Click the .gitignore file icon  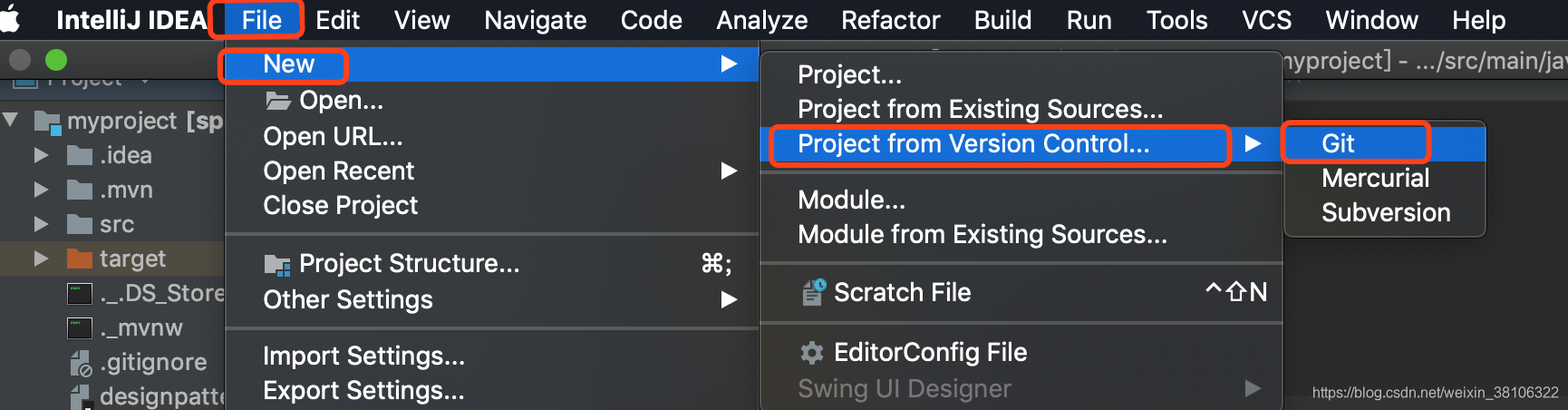(81, 363)
